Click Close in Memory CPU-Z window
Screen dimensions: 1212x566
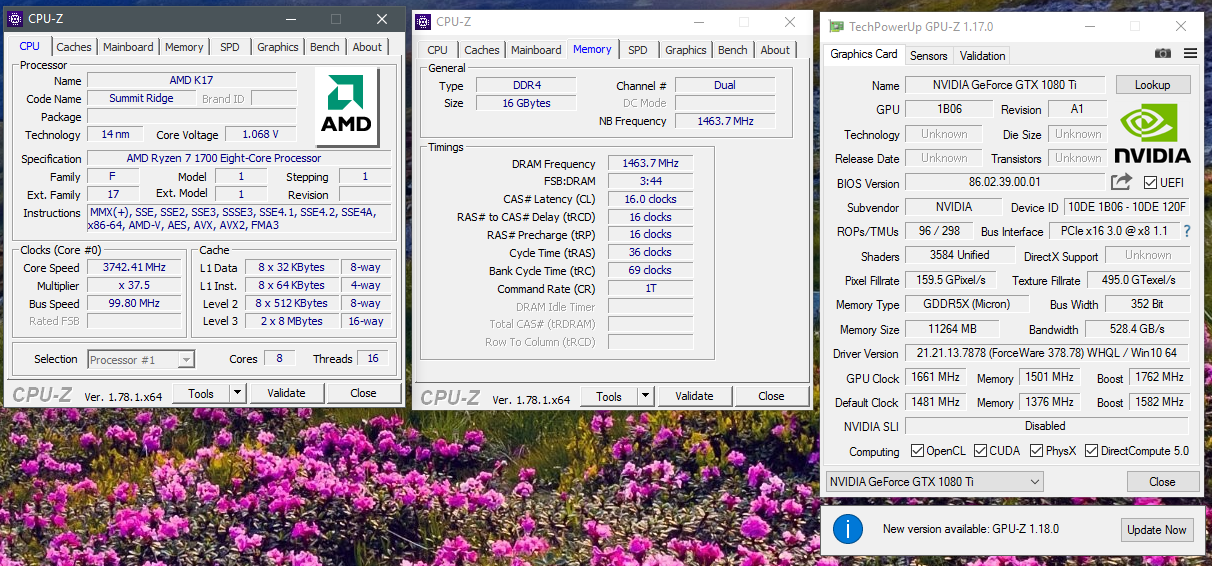point(771,396)
